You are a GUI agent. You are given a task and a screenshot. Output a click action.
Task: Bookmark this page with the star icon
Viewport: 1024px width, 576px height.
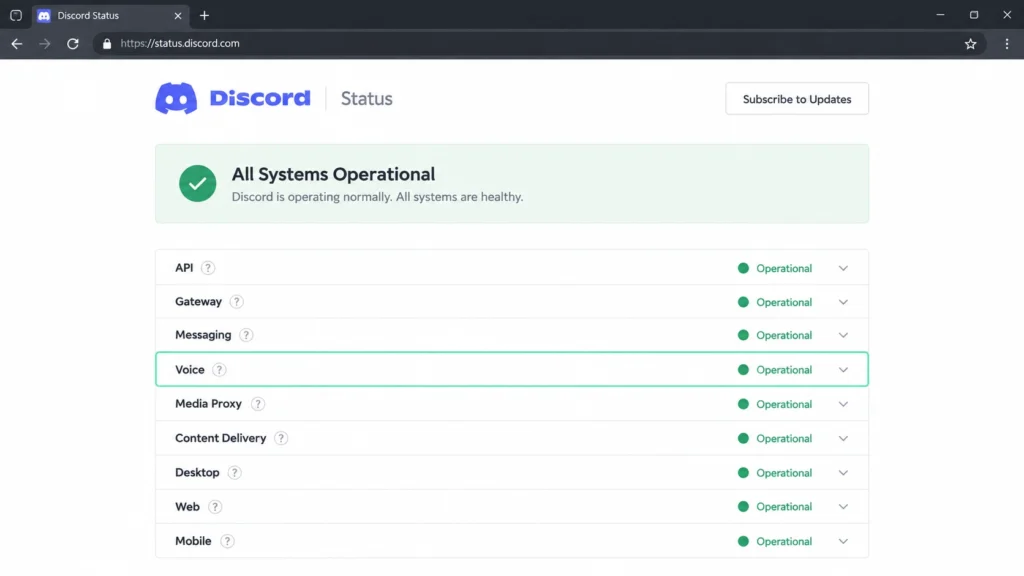click(970, 44)
